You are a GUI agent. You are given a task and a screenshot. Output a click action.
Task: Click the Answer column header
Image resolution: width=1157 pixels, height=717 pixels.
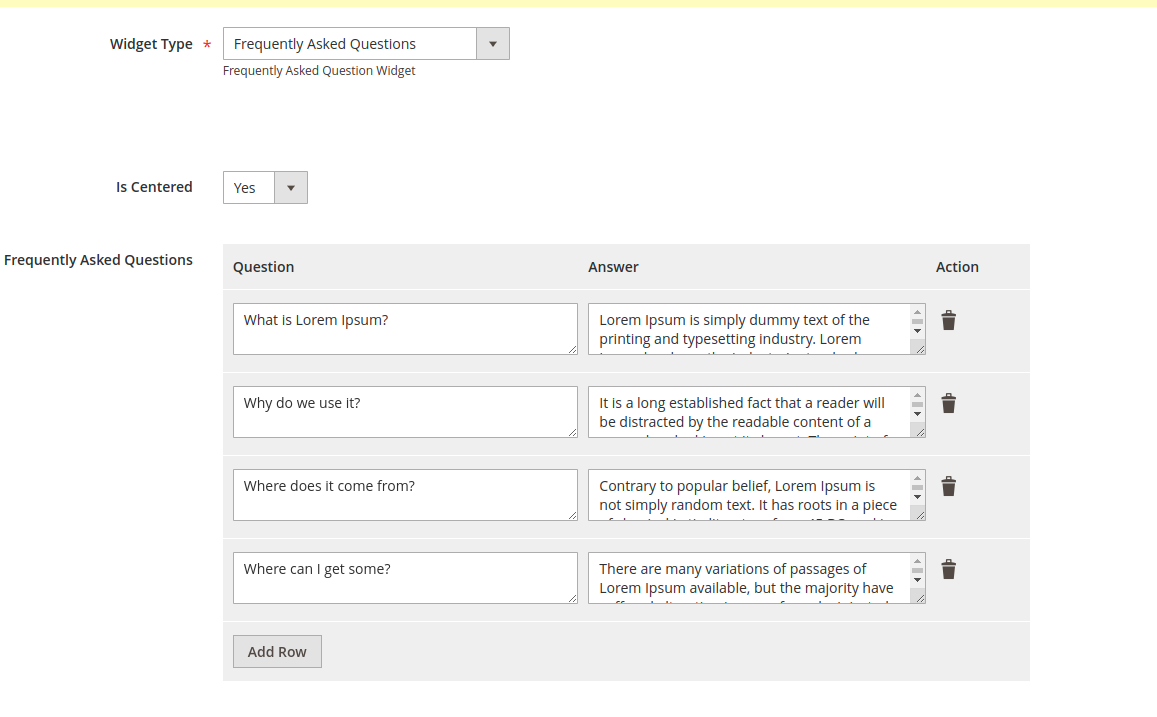point(613,267)
